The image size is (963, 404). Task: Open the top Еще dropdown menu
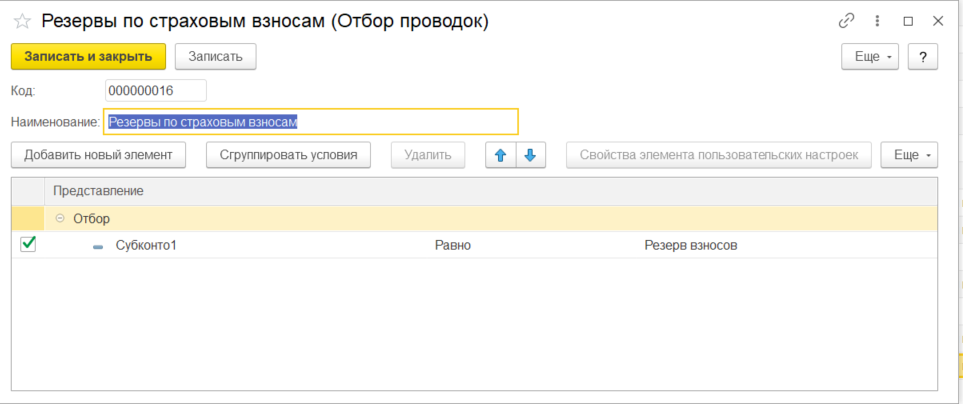[x=871, y=57]
